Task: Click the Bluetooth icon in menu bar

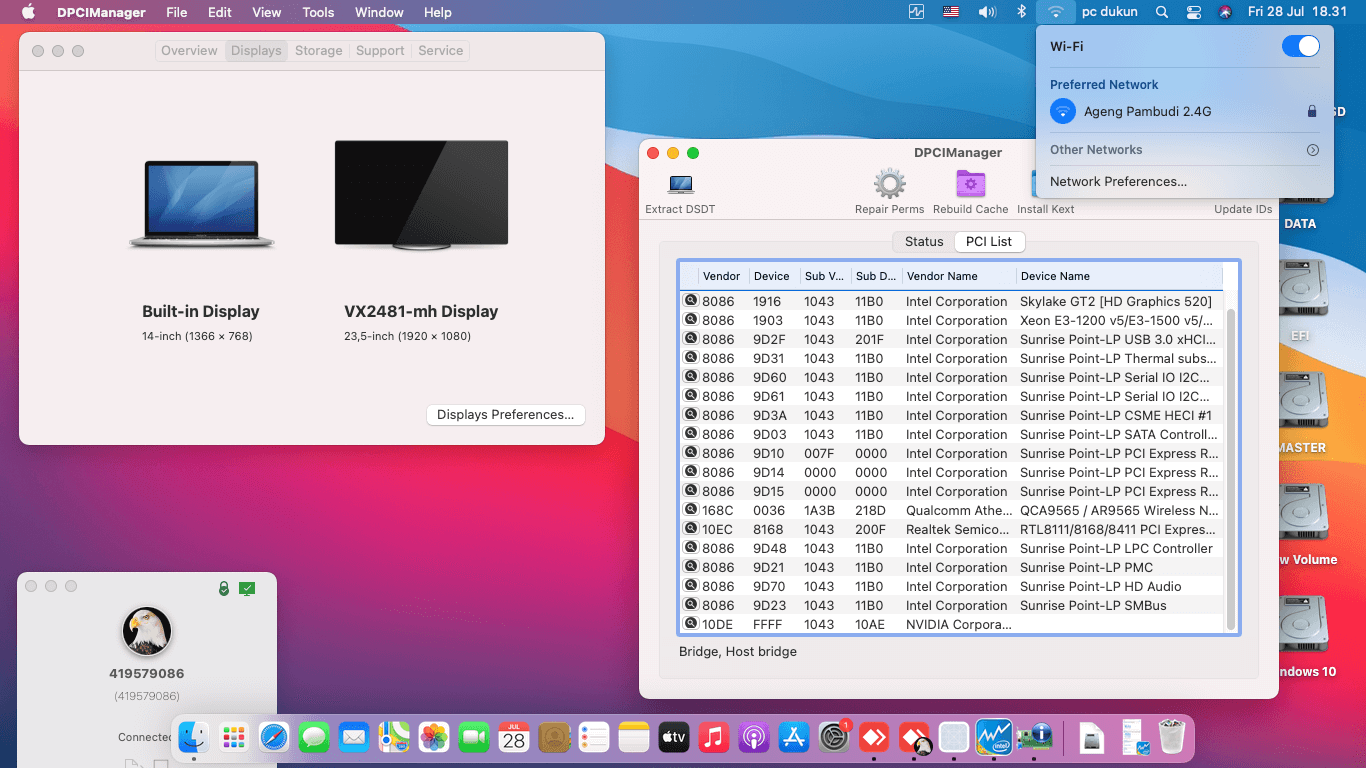Action: pos(1021,12)
